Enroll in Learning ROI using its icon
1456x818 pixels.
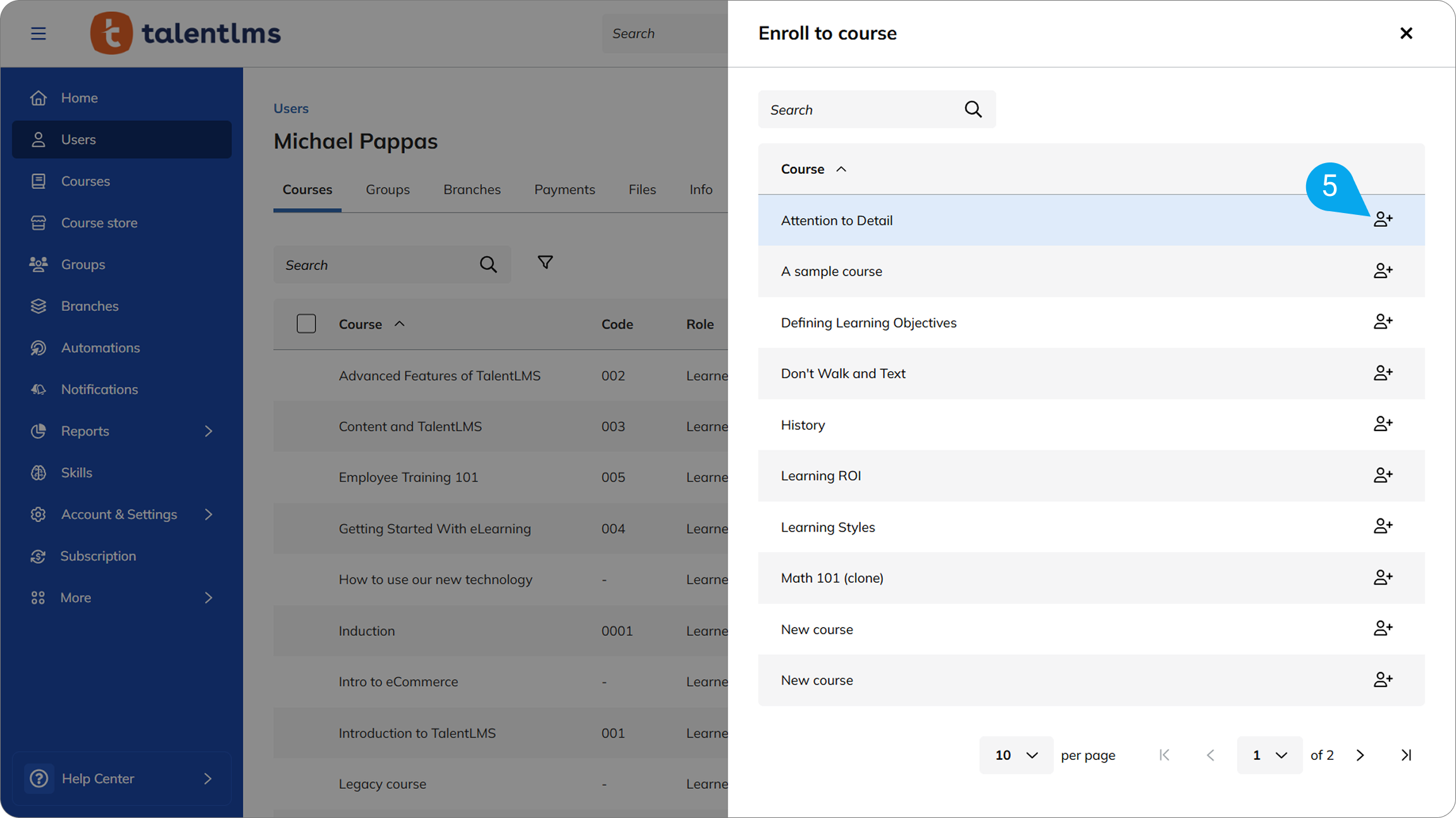(x=1383, y=475)
